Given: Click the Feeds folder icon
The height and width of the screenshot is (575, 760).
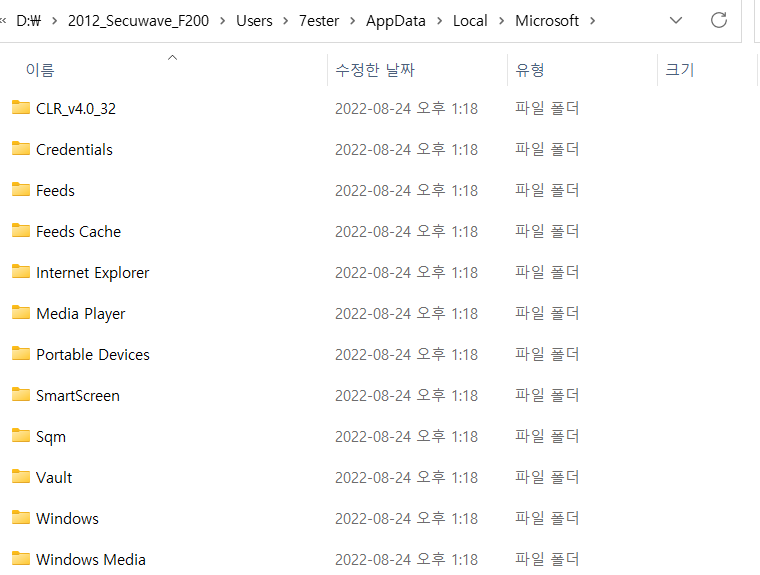Looking at the screenshot, I should coord(21,189).
